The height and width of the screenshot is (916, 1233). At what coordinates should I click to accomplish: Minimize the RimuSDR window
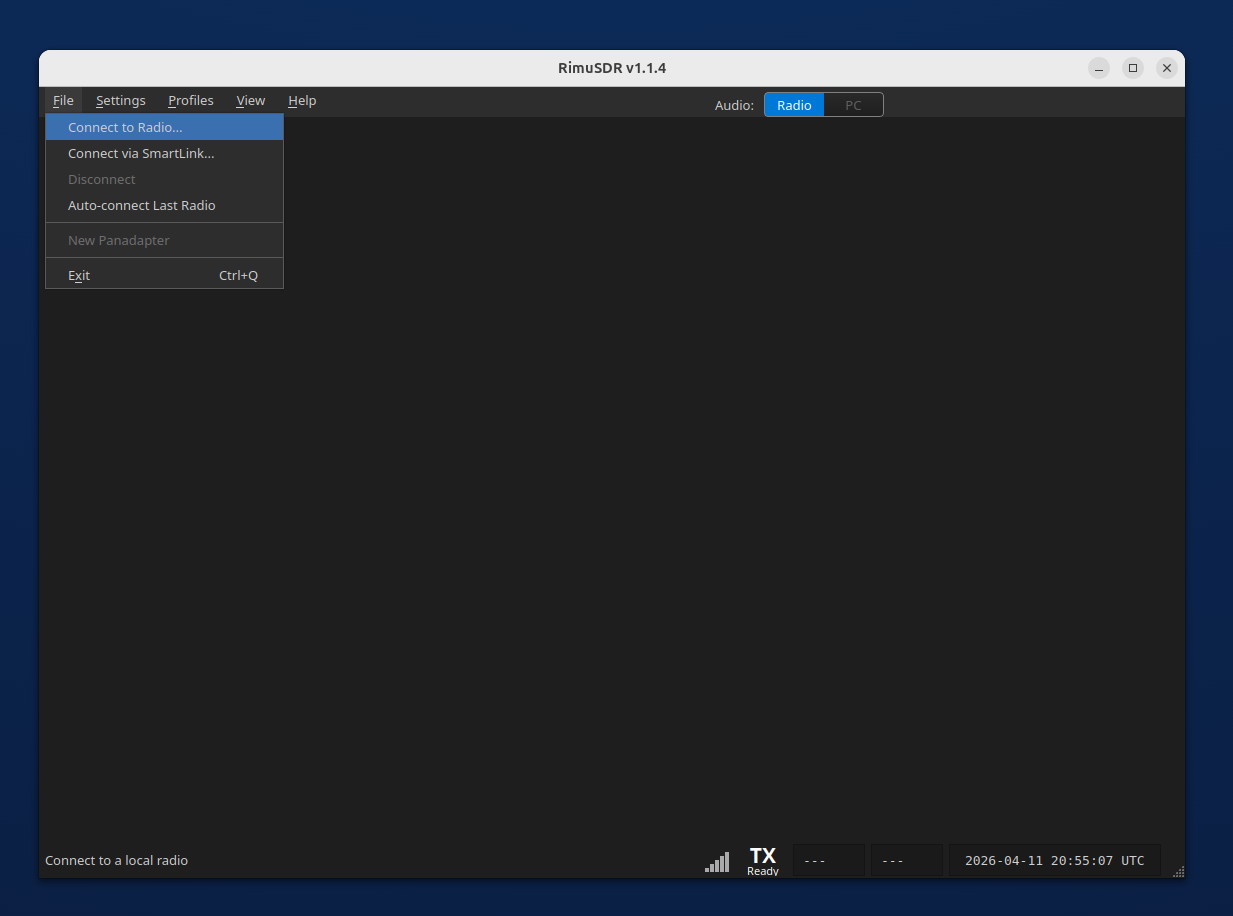click(x=1098, y=67)
